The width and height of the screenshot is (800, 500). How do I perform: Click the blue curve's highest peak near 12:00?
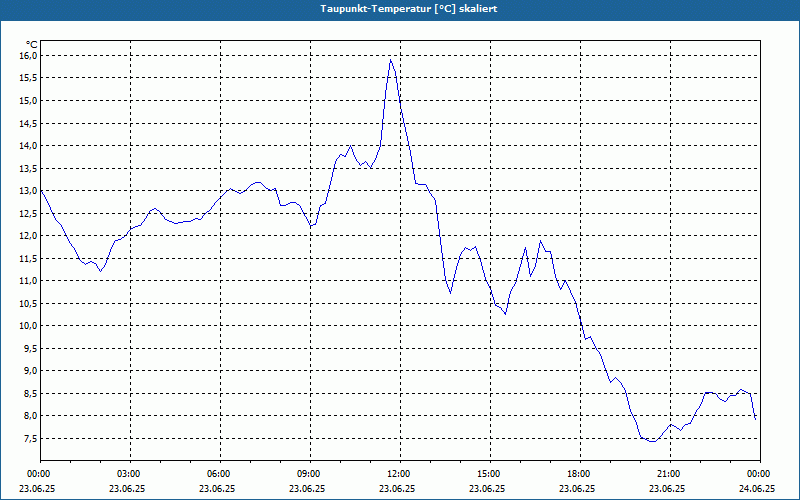point(390,60)
